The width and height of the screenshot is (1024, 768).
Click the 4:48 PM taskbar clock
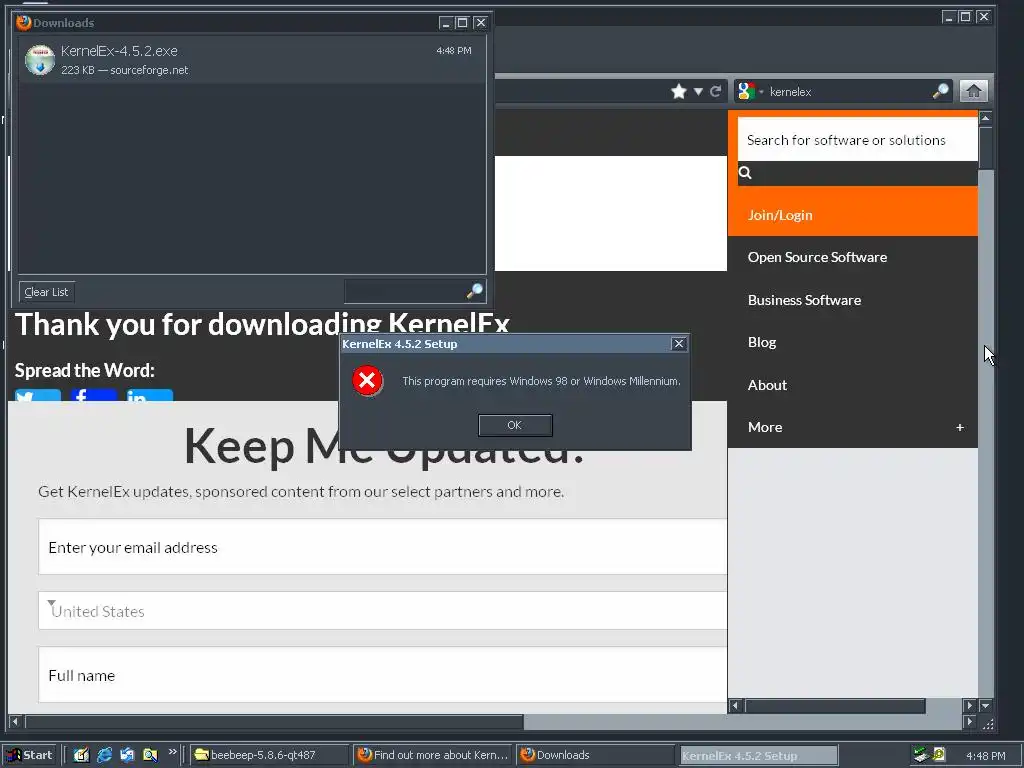coord(985,756)
